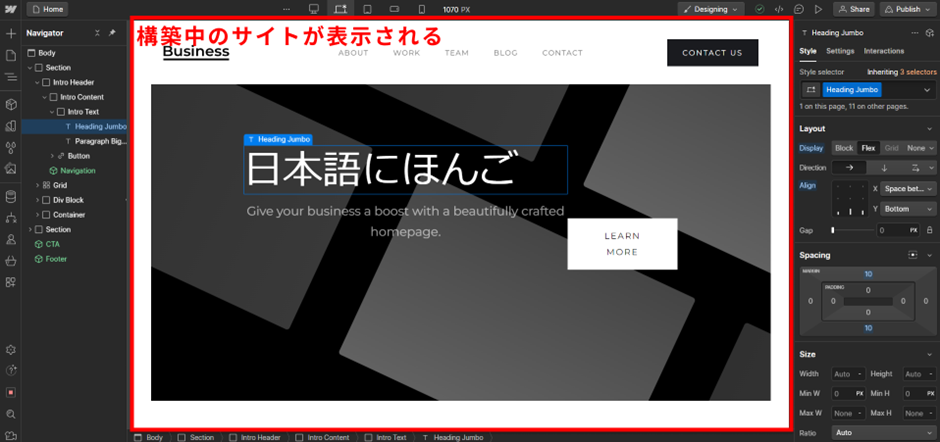
Task: Select the mobile landscape breakpoint icon
Action: pyautogui.click(x=394, y=9)
